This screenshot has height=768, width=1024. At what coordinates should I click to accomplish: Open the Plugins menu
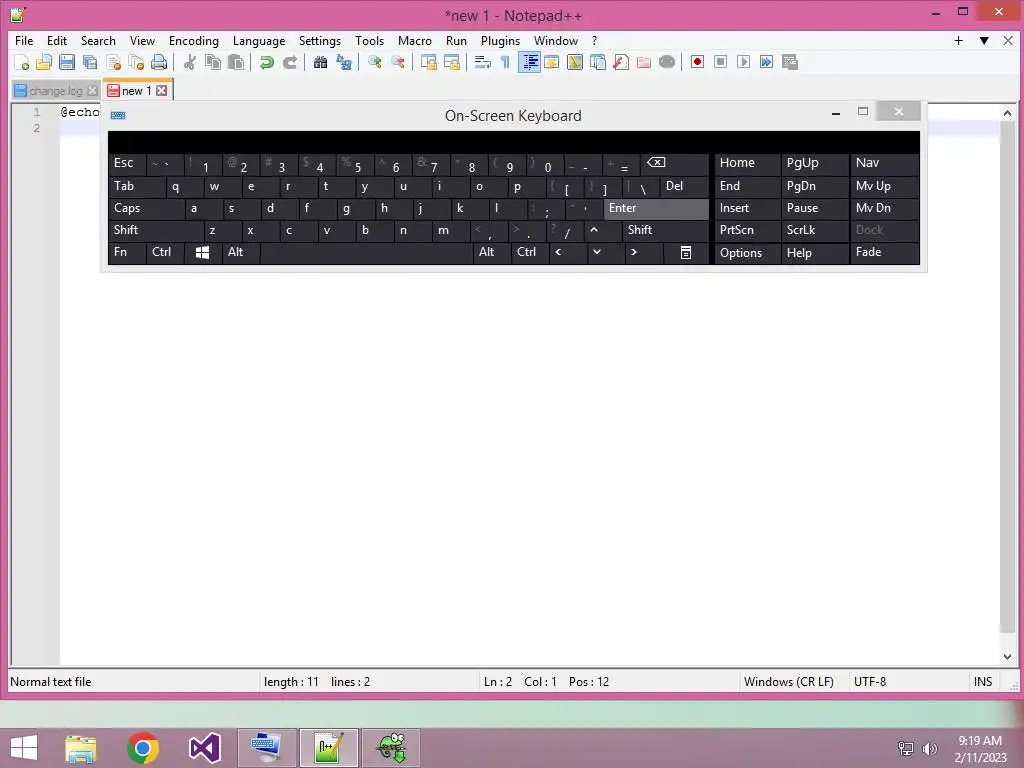coord(500,40)
